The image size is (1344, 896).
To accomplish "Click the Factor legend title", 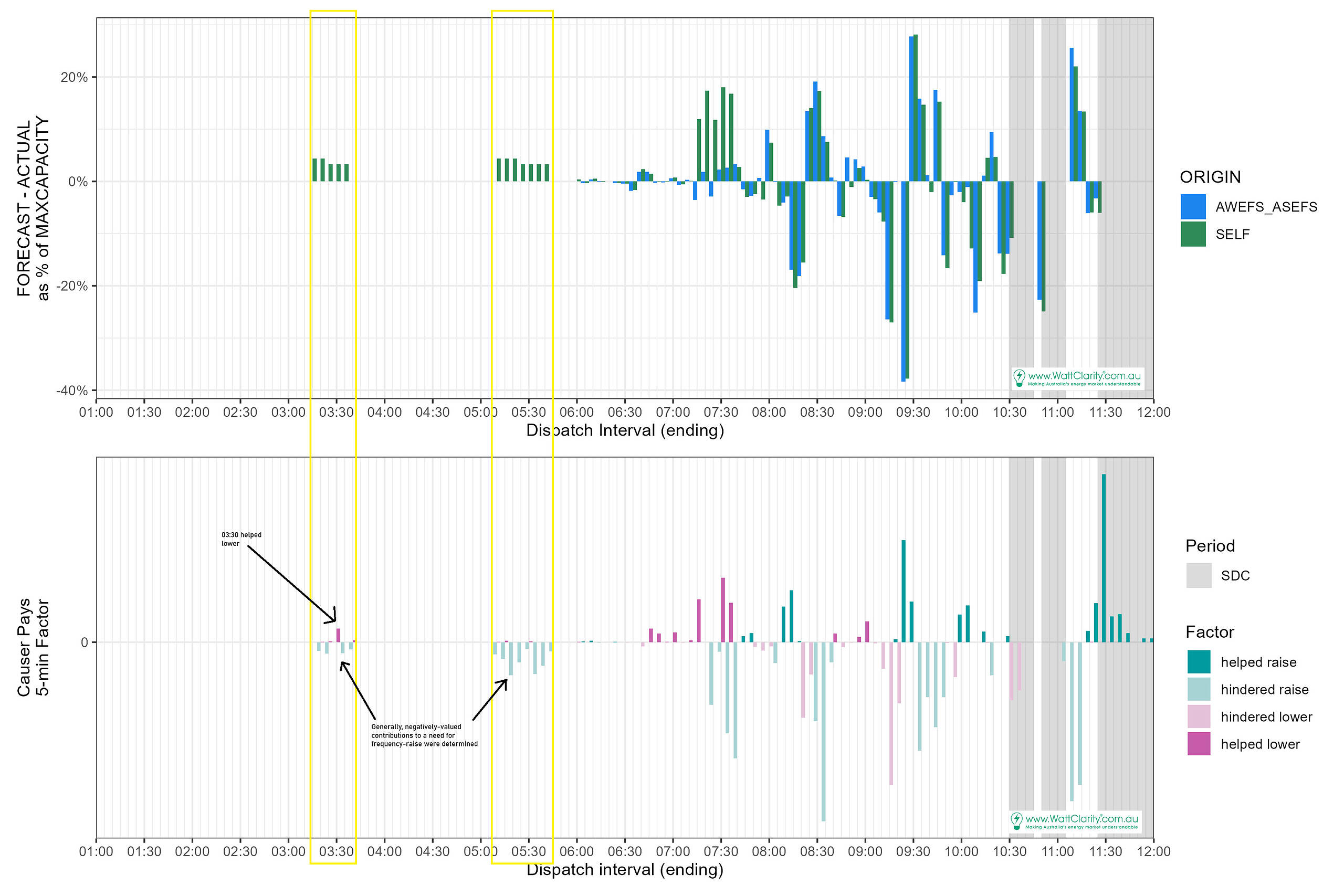I will (x=1210, y=632).
